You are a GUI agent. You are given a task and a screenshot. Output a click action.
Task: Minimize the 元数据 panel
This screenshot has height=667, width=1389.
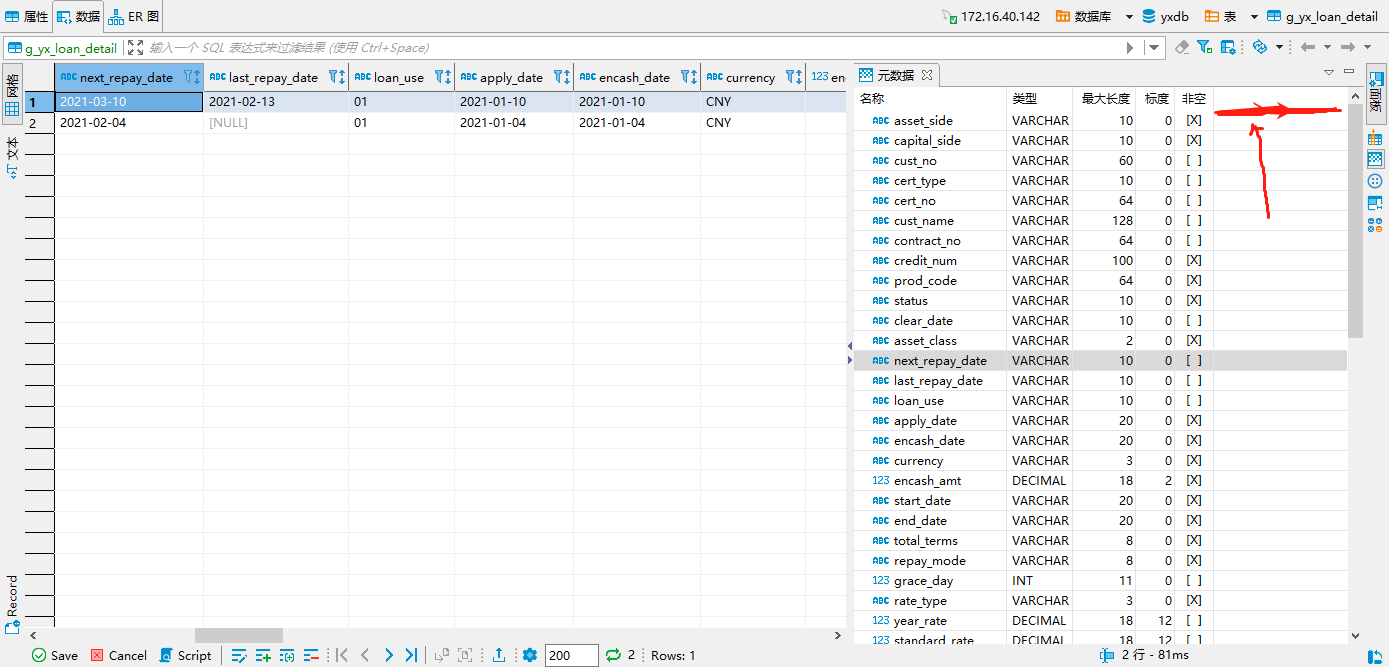[1349, 72]
